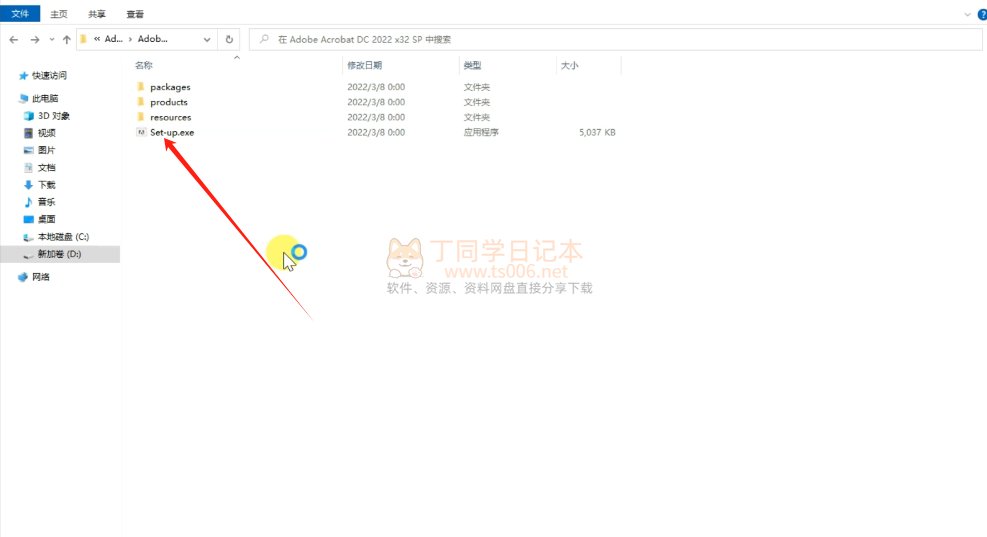Select the products folder name

pyautogui.click(x=169, y=102)
